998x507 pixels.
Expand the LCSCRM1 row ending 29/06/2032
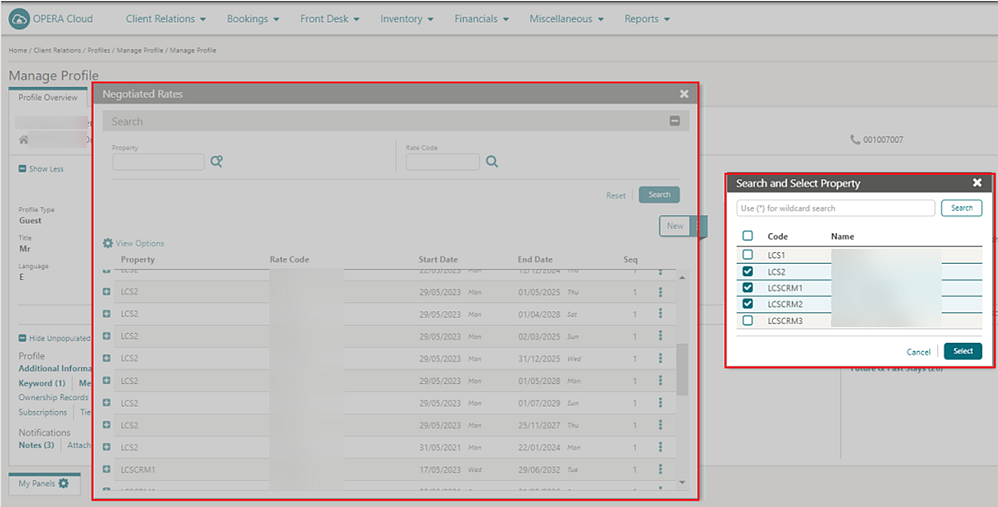click(106, 469)
